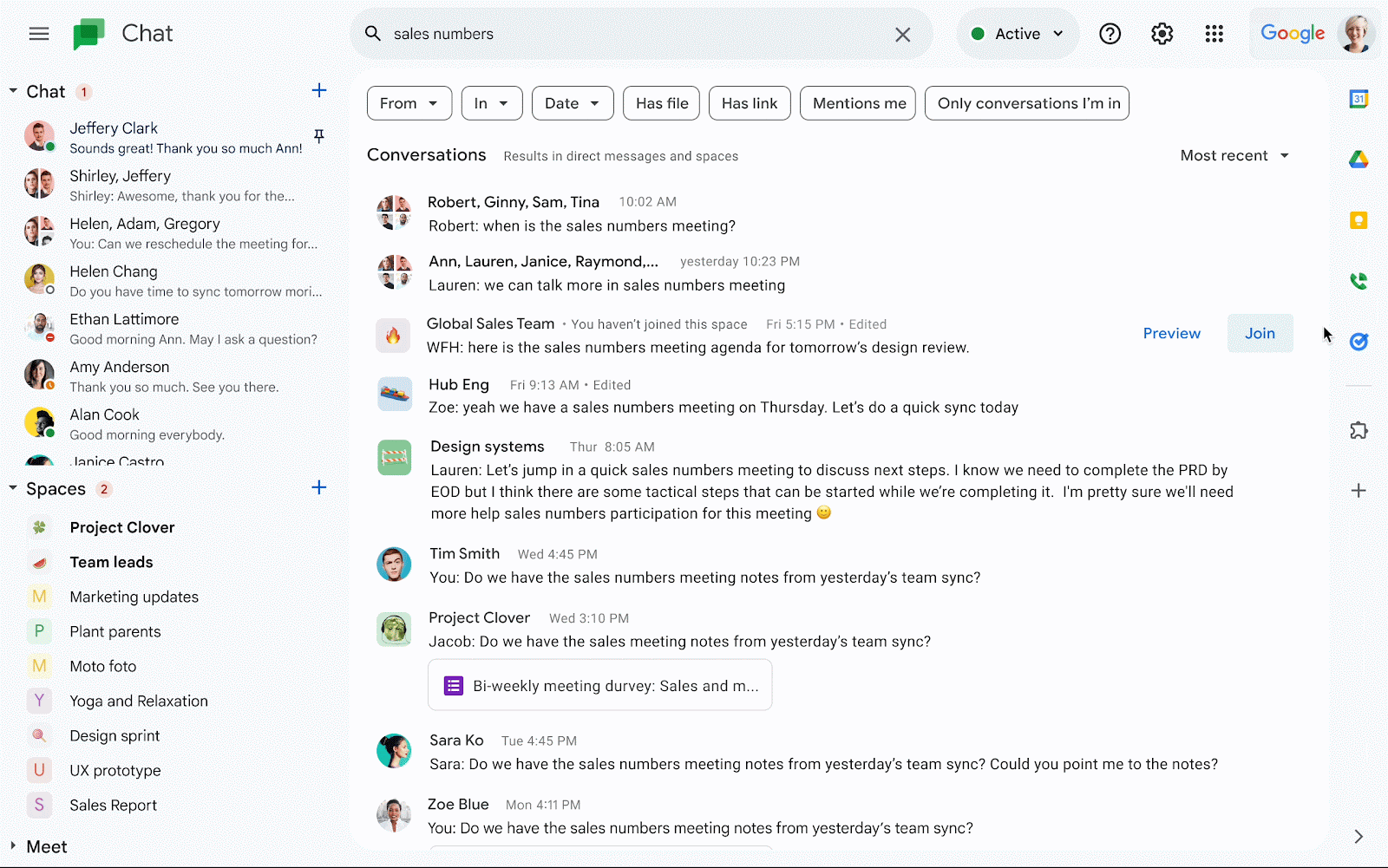Open the Date filter dropdown
This screenshot has width=1388, height=868.
point(572,102)
